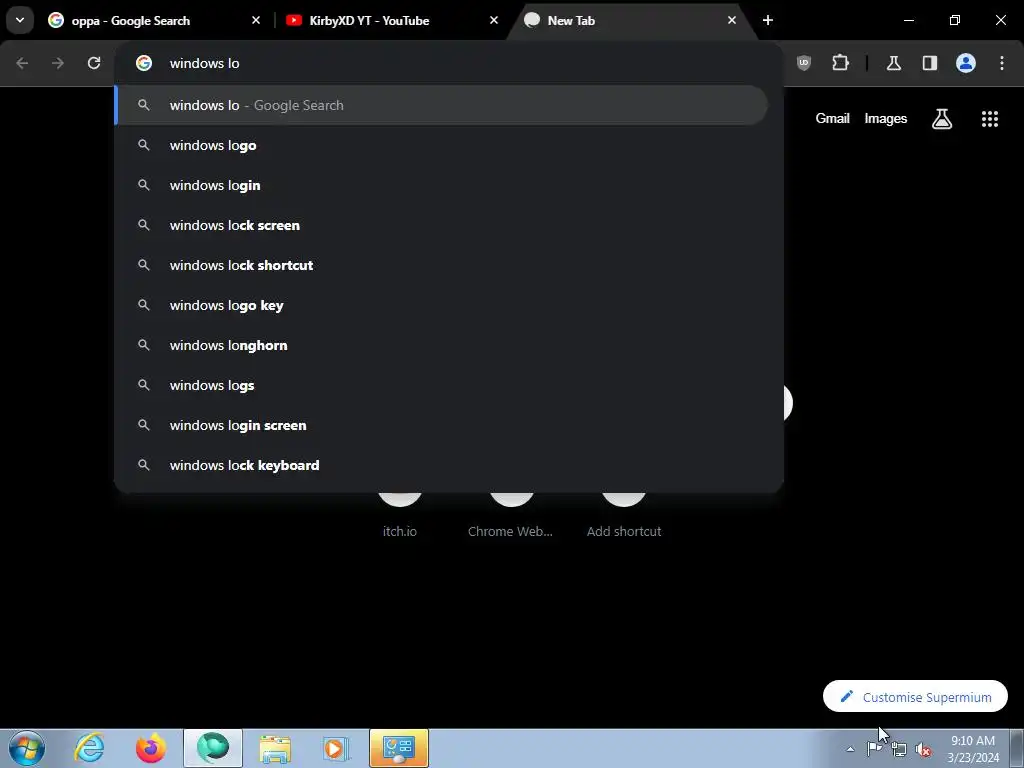Open the tab search dropdown arrow
Screen dimensions: 1024x768
point(20,20)
